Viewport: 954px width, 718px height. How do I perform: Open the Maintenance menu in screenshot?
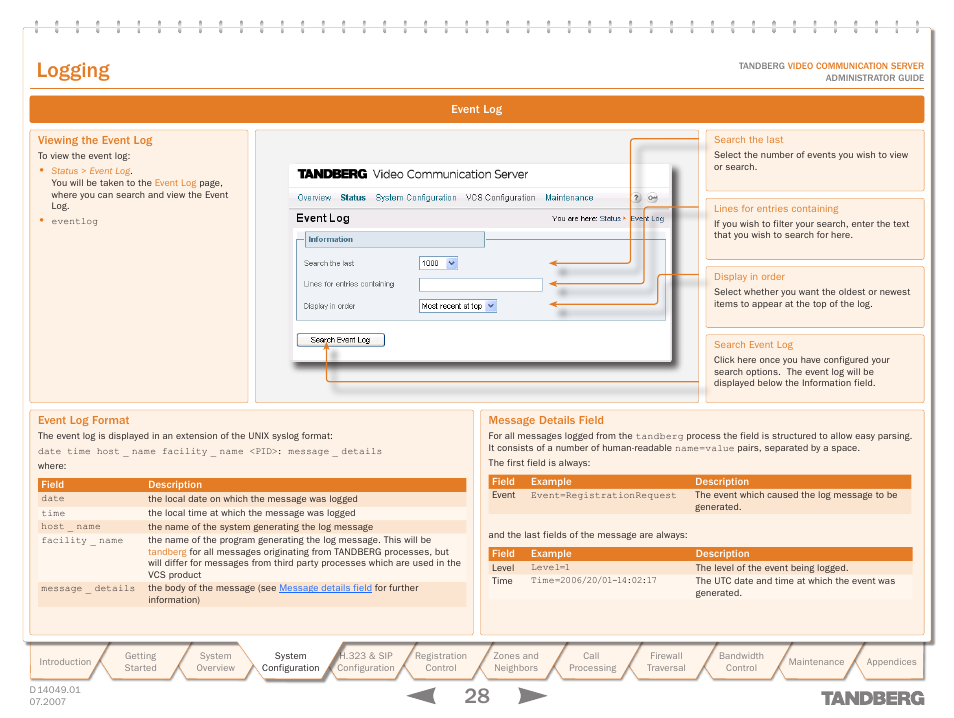coord(569,198)
